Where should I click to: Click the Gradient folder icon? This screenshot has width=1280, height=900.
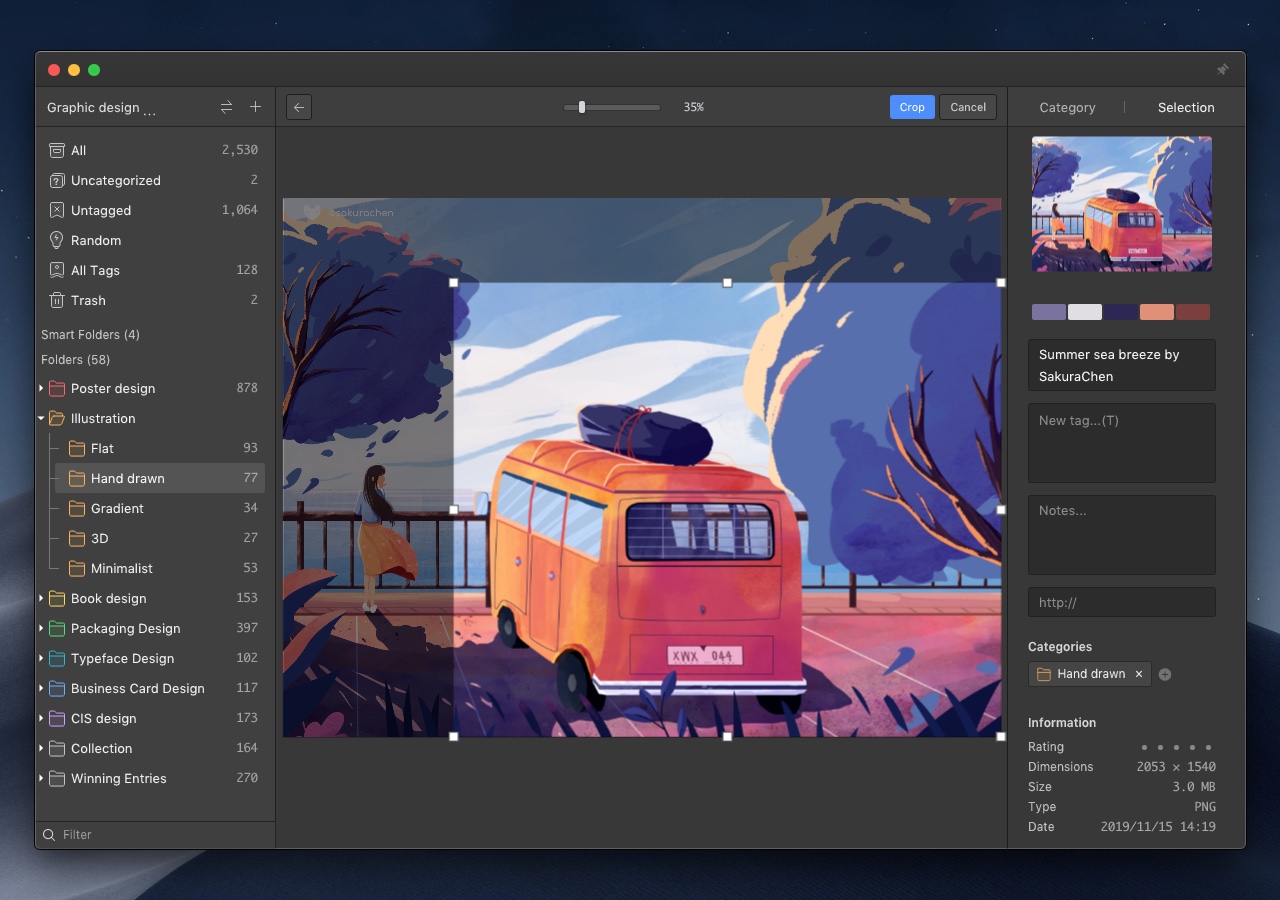(x=77, y=508)
